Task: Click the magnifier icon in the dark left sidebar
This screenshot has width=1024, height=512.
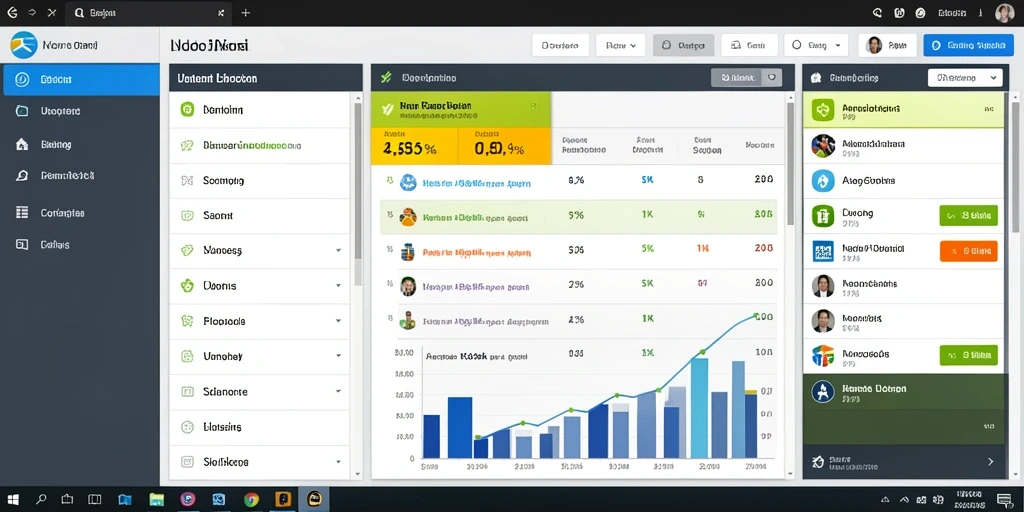Action: point(22,176)
